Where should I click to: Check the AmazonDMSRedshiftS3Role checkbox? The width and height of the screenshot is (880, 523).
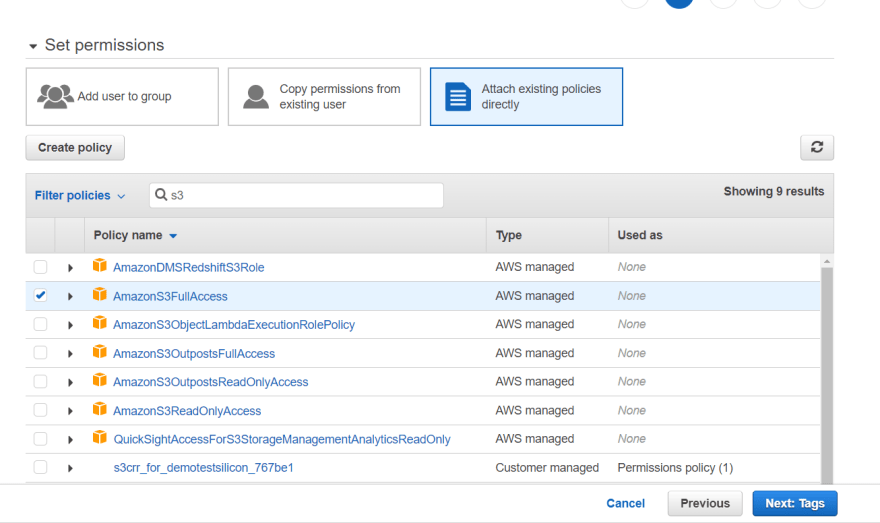click(x=40, y=267)
